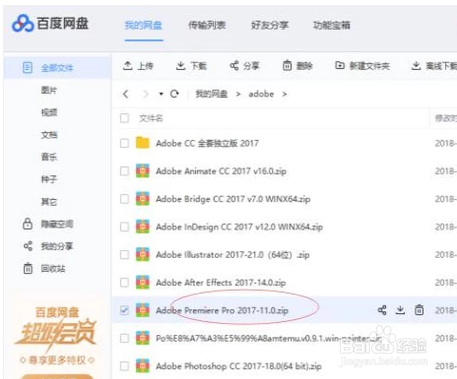
Task: Show 文档 category files
Action: click(49, 135)
